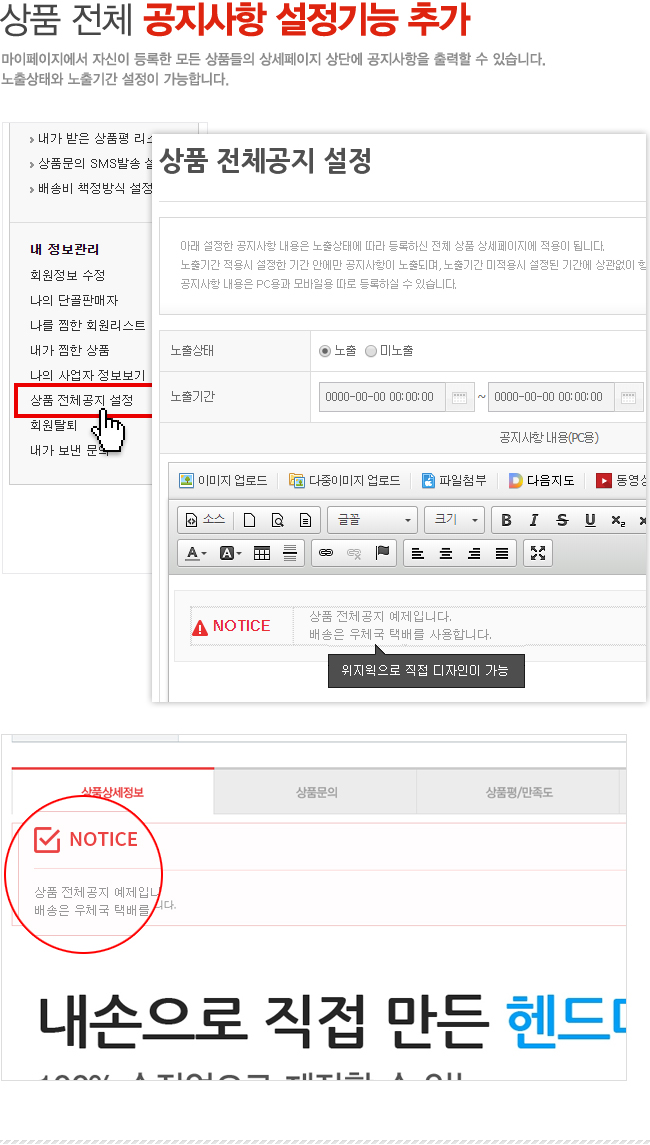Image resolution: width=650 pixels, height=1145 pixels.
Task: Maximize the editor with the fullscreen icon
Action: [x=538, y=554]
